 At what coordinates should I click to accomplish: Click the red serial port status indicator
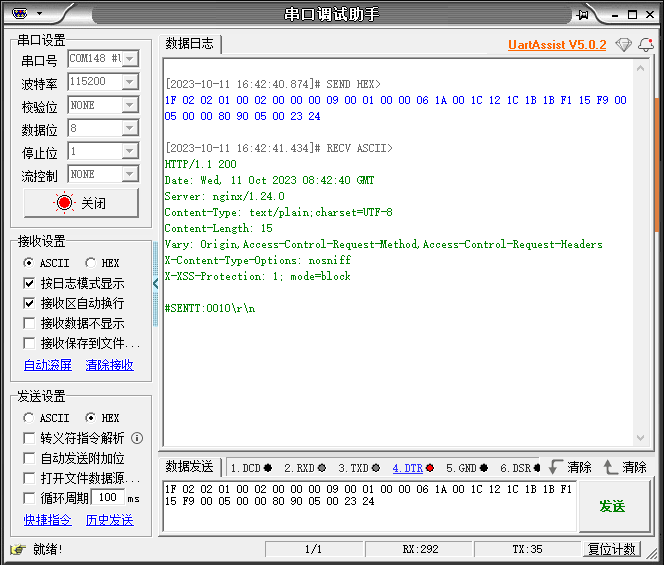64,203
